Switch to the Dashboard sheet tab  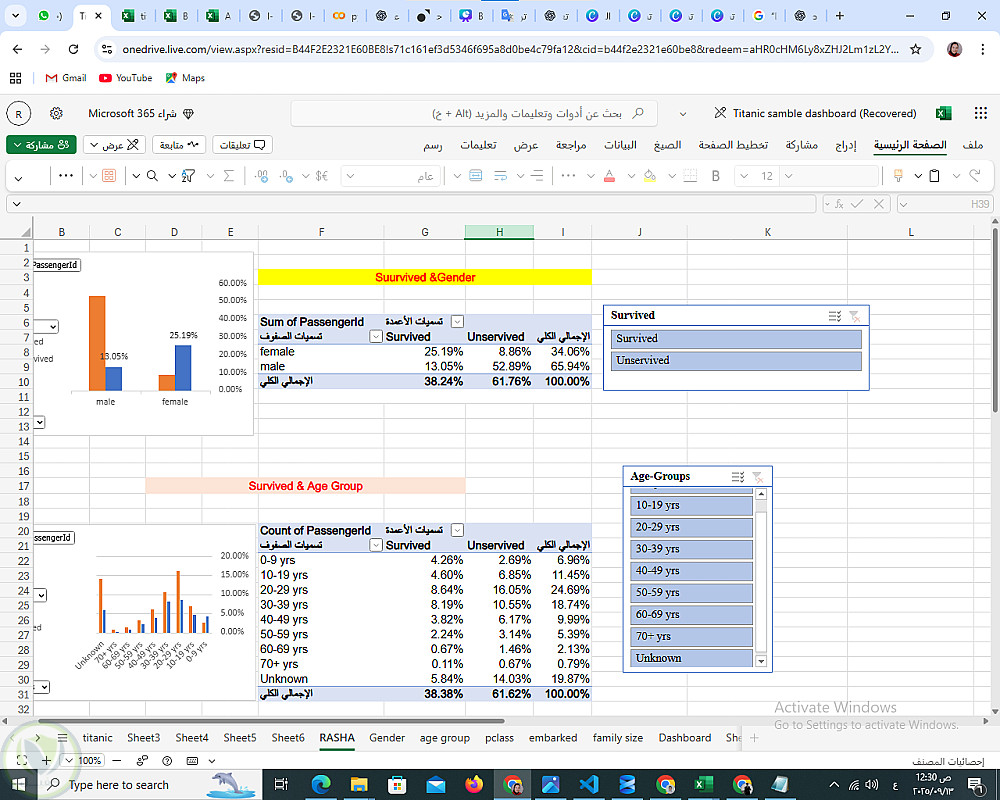click(x=685, y=737)
